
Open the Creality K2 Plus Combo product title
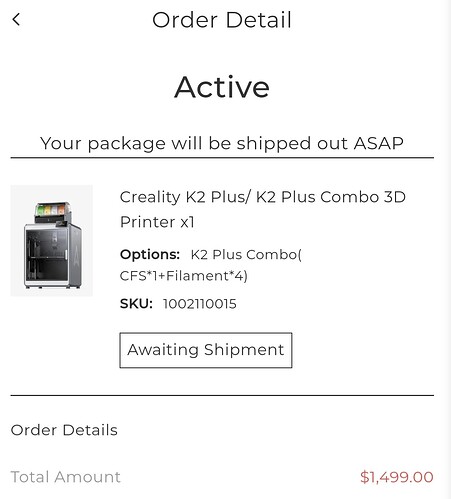point(263,209)
